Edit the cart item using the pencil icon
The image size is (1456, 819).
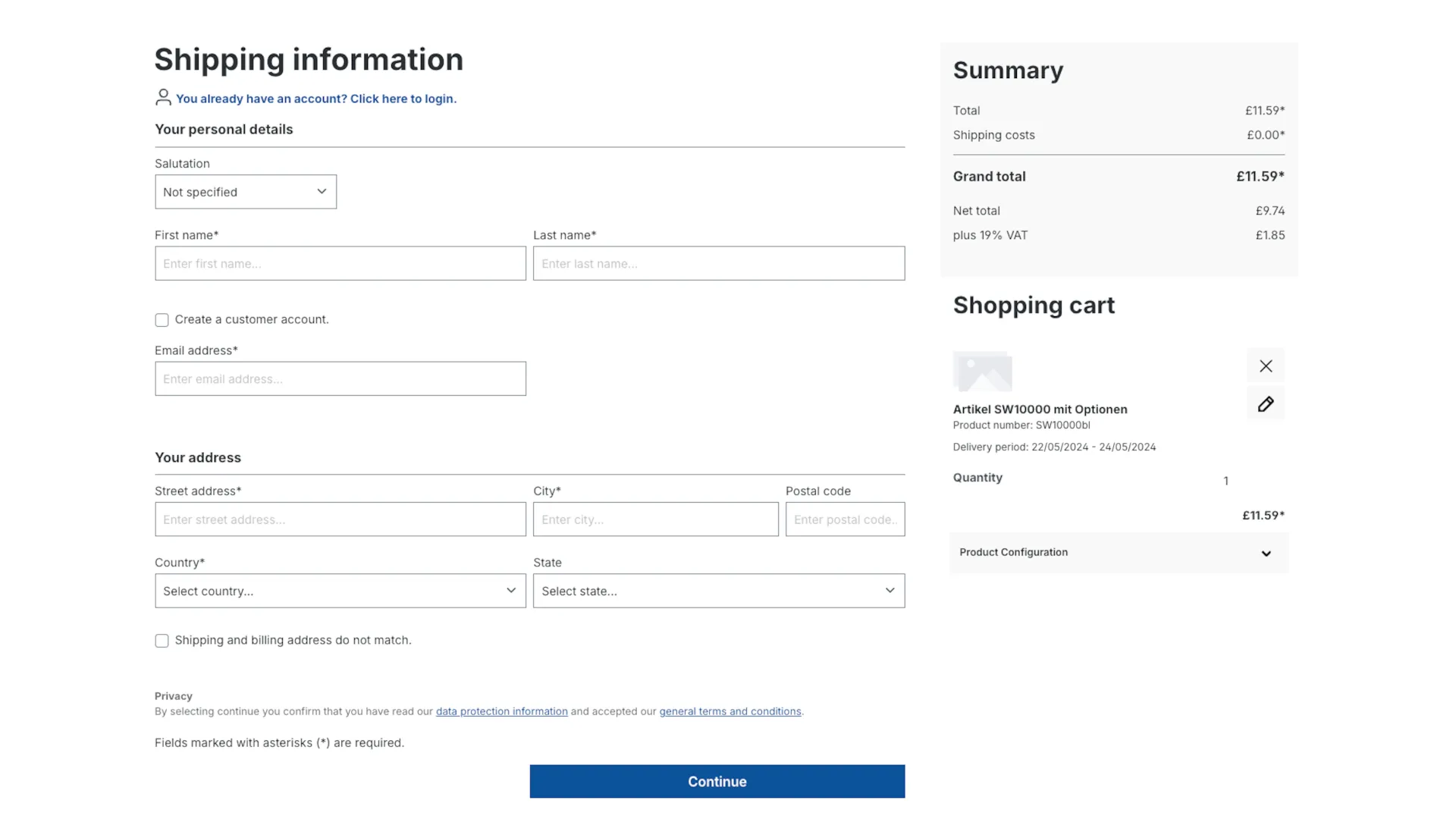1265,403
